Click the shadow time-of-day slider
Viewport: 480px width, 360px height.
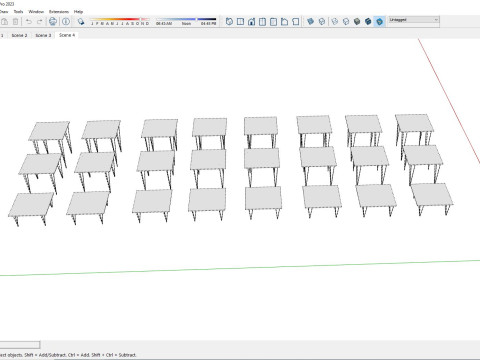(186, 19)
